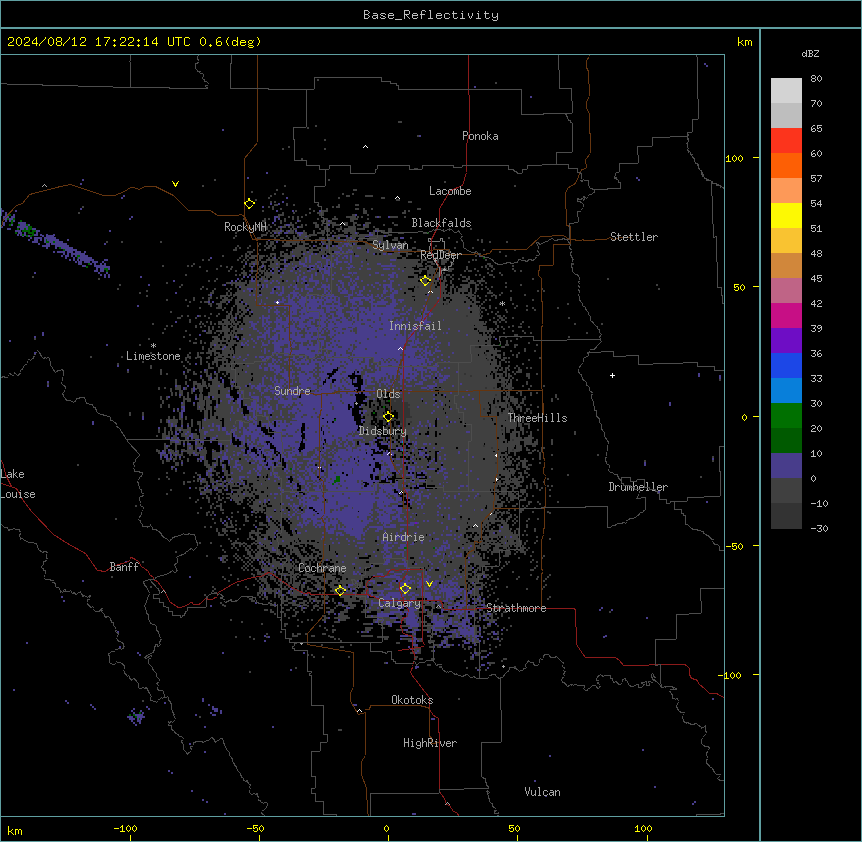Select the bright yellow 51-54 dBZ legend swatch
This screenshot has height=842, width=862.
point(786,216)
